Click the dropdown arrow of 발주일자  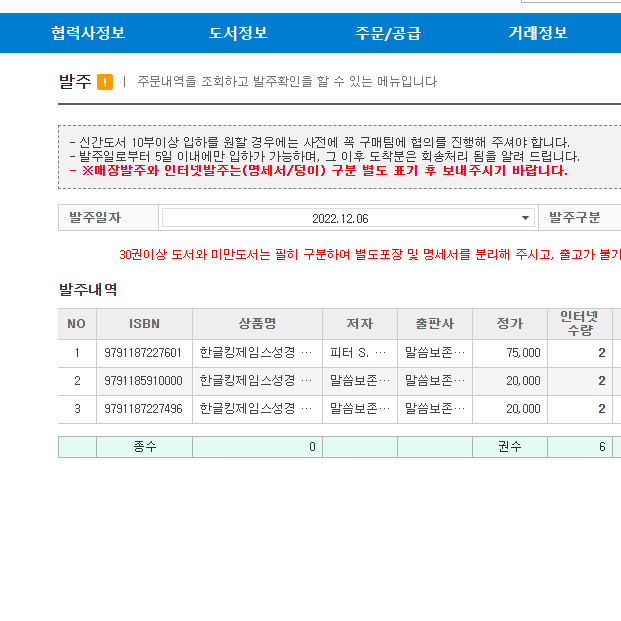click(525, 218)
